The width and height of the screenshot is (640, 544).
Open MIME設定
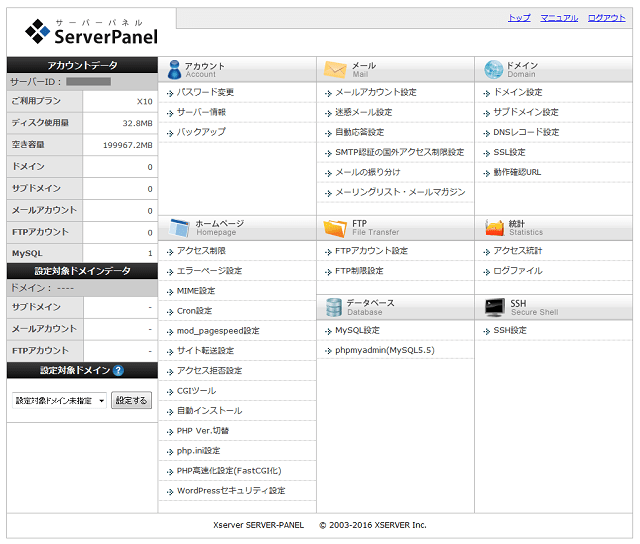click(196, 291)
